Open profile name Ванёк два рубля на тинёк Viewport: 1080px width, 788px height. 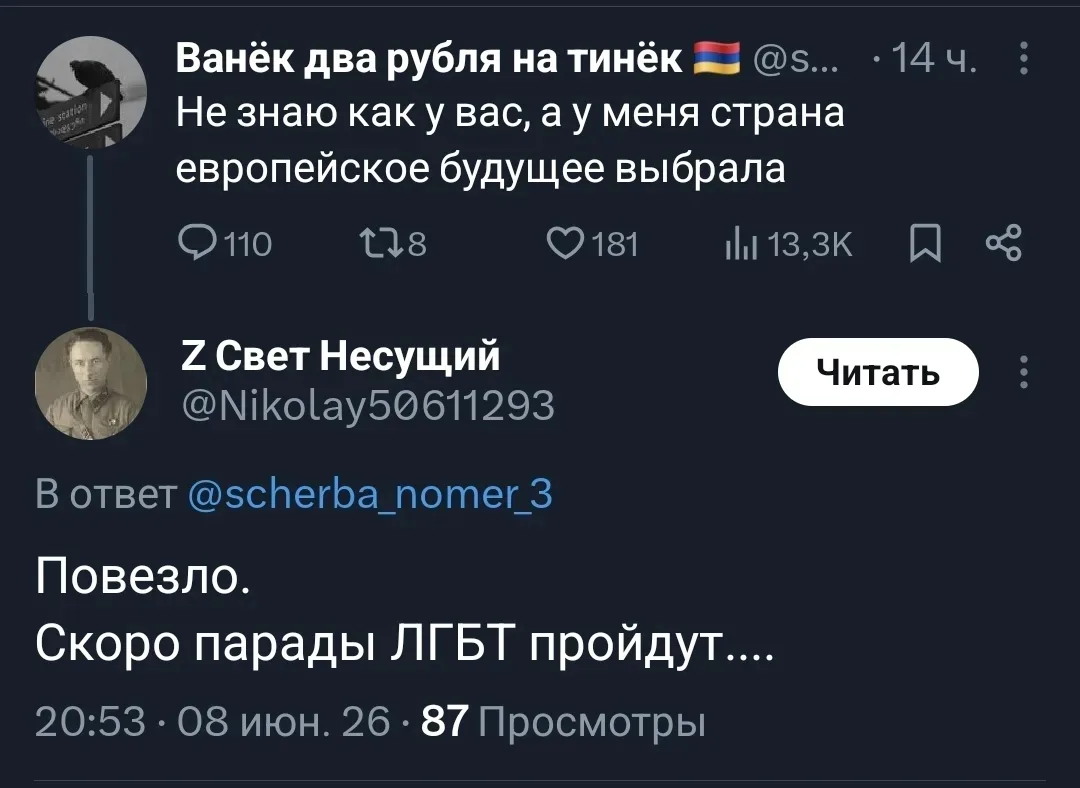(428, 58)
